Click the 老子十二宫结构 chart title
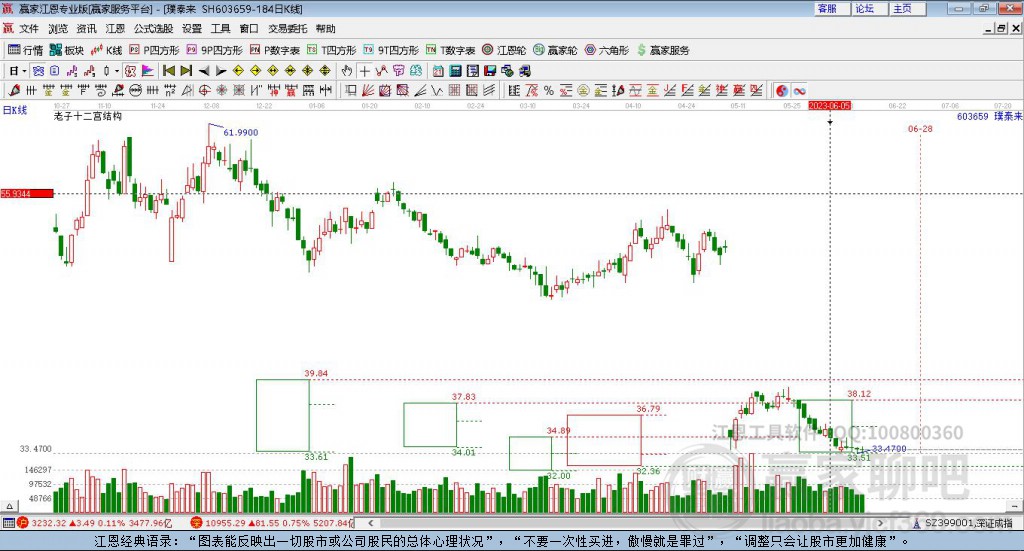1024x551 pixels. 88,116
